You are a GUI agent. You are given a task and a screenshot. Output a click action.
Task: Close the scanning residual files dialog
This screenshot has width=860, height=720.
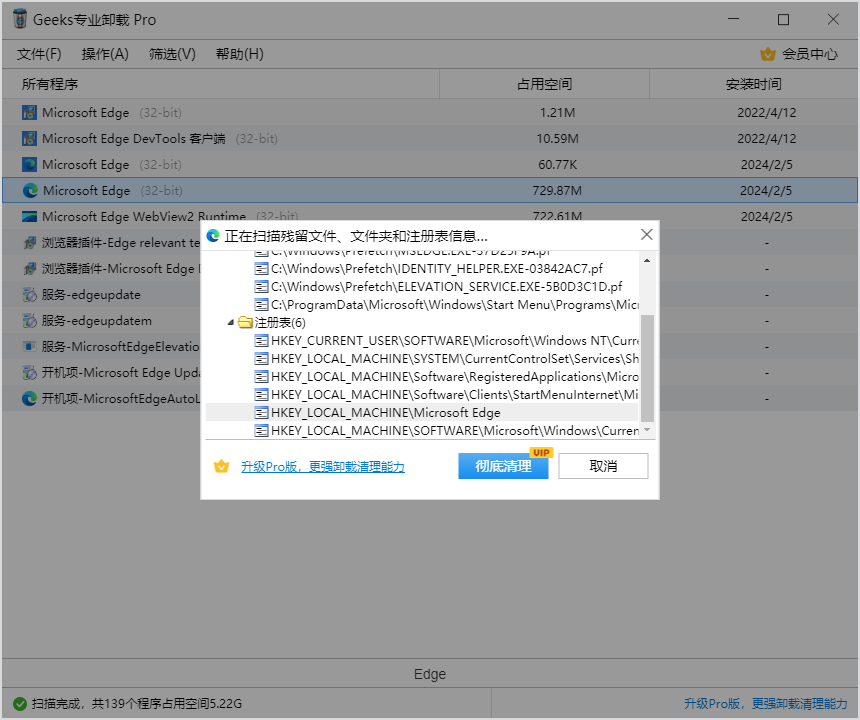click(x=647, y=235)
